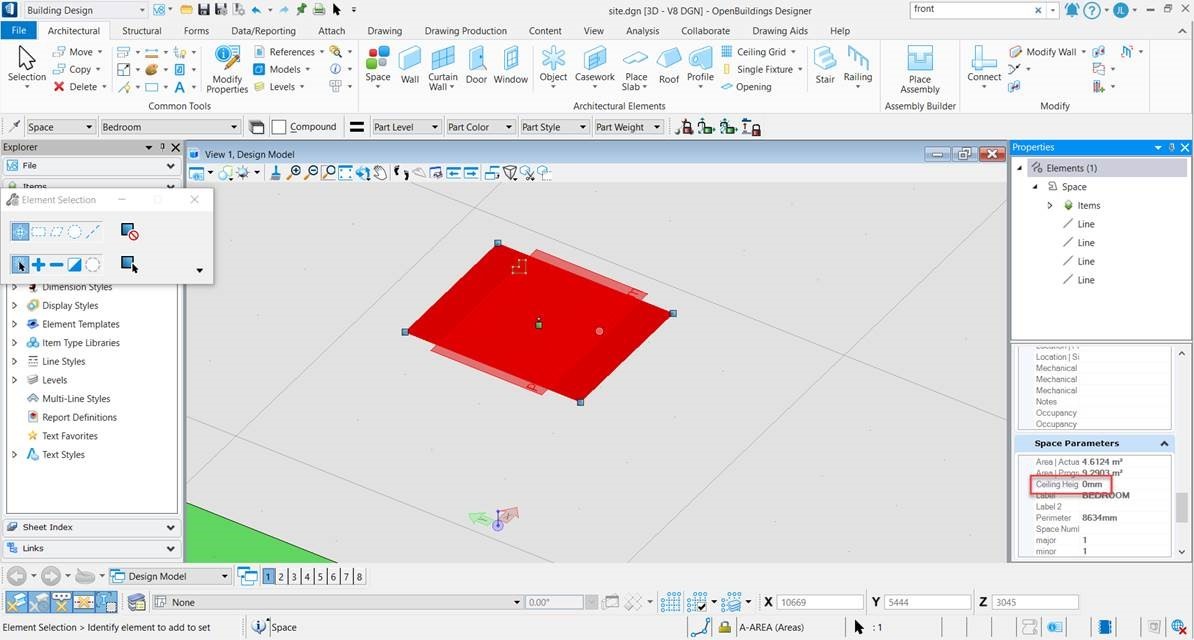Switch to the Drawing Production ribbon tab
The height and width of the screenshot is (640, 1194).
(x=465, y=31)
